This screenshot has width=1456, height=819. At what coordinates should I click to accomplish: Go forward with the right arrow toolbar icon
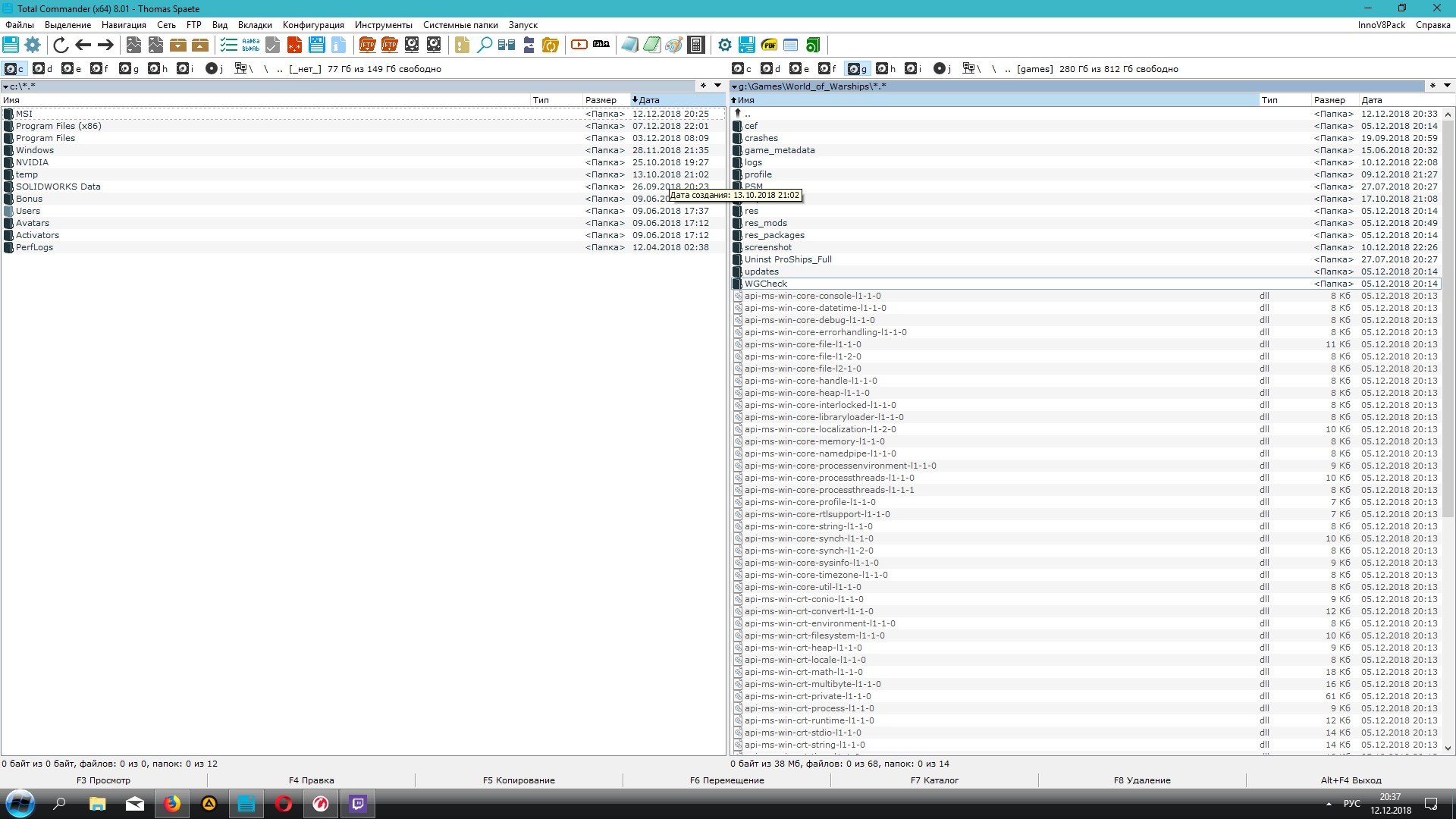tap(105, 45)
